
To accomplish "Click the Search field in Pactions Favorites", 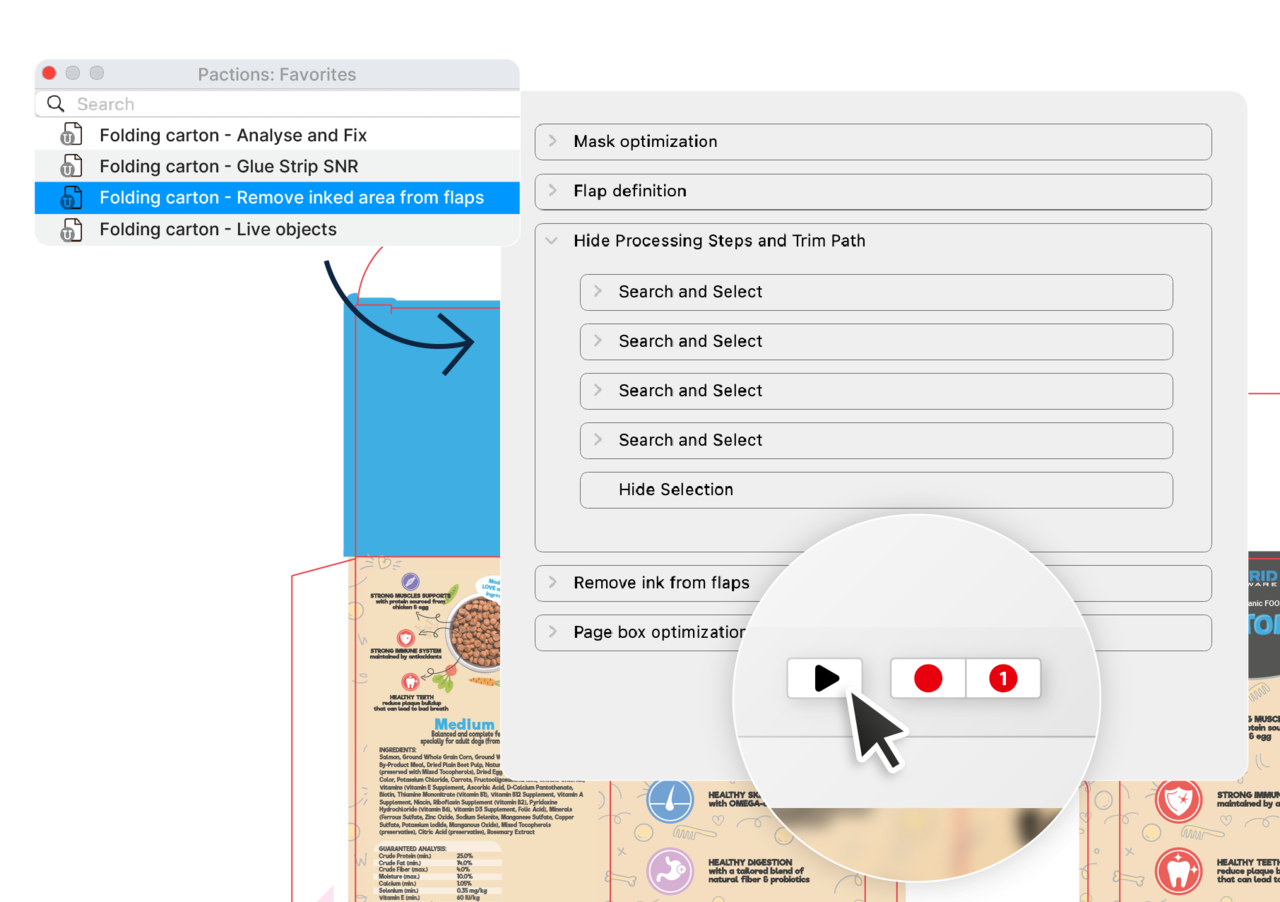I will click(x=277, y=104).
